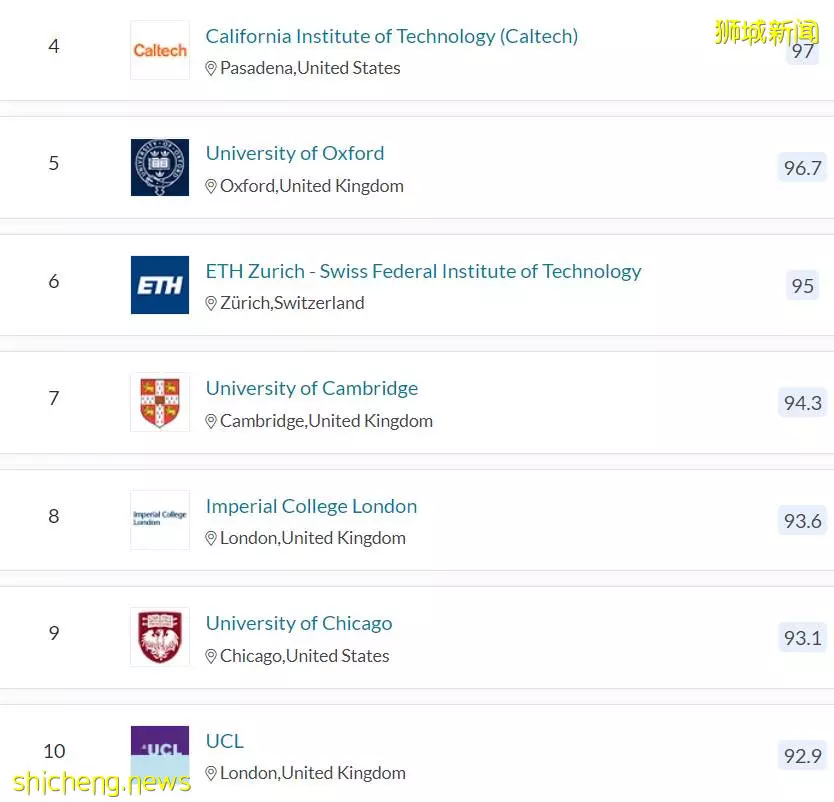Open the University of Cambridge link
The height and width of the screenshot is (802, 834).
[312, 388]
